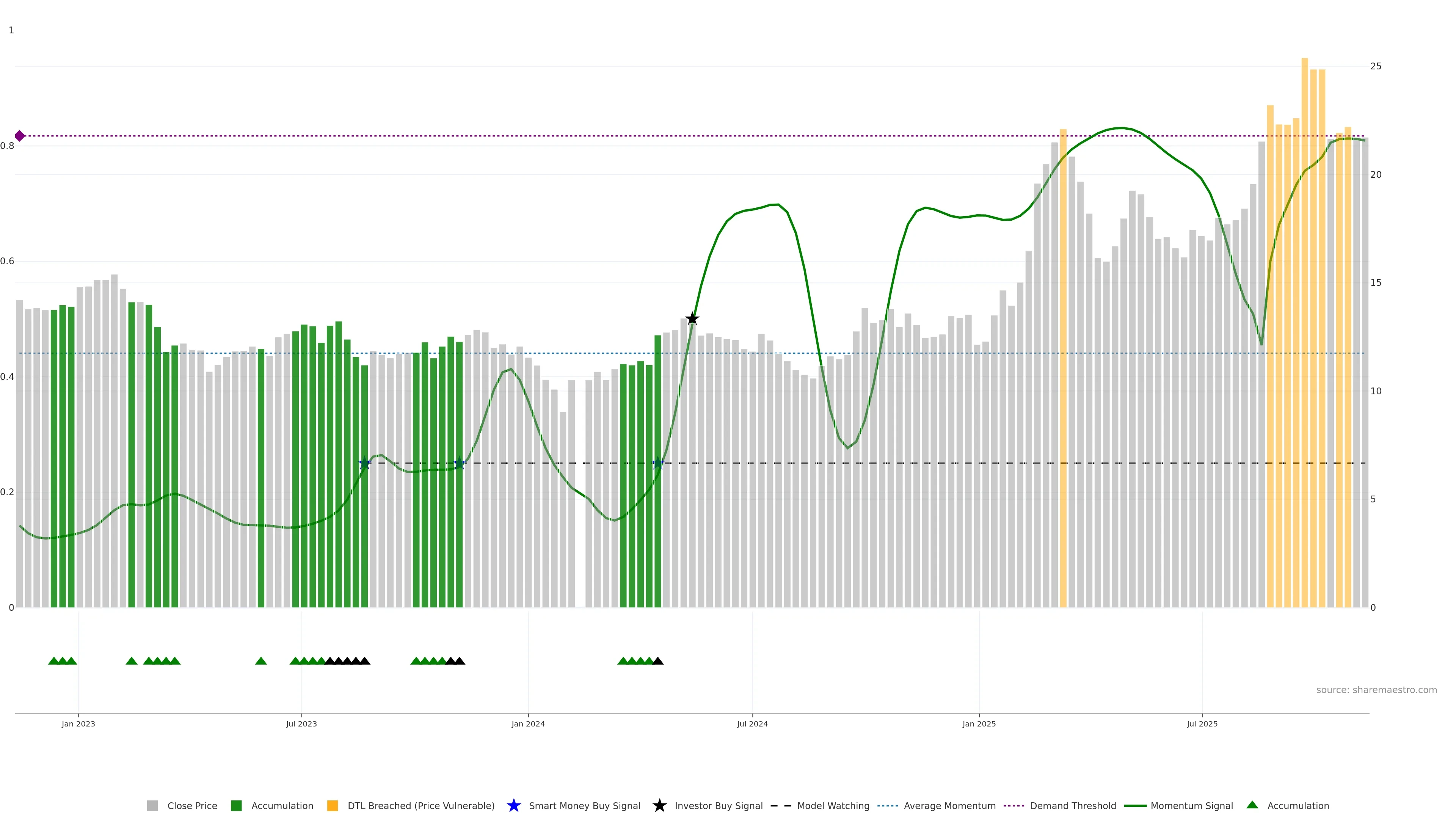The image size is (1456, 819).
Task: Click the Jul 2025 axis label
Action: 1202,724
